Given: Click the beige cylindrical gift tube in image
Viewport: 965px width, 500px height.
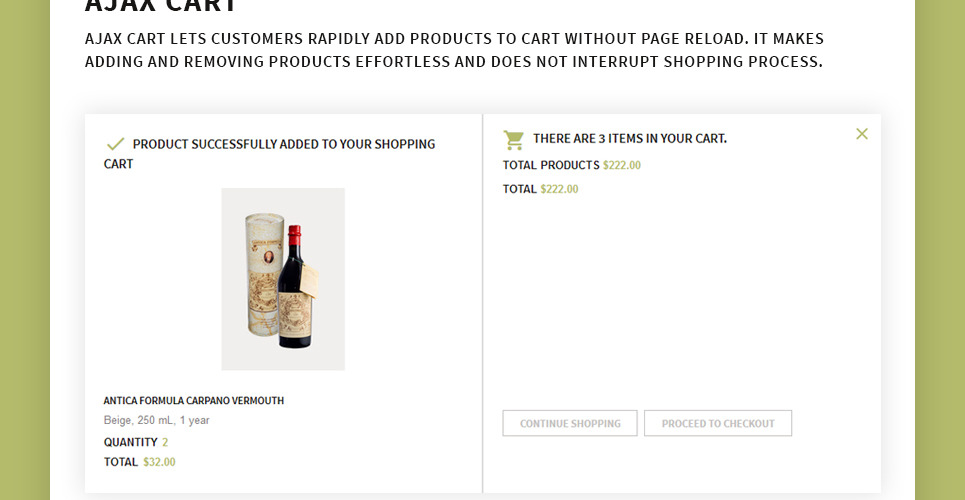Looking at the screenshot, I should pos(255,275).
